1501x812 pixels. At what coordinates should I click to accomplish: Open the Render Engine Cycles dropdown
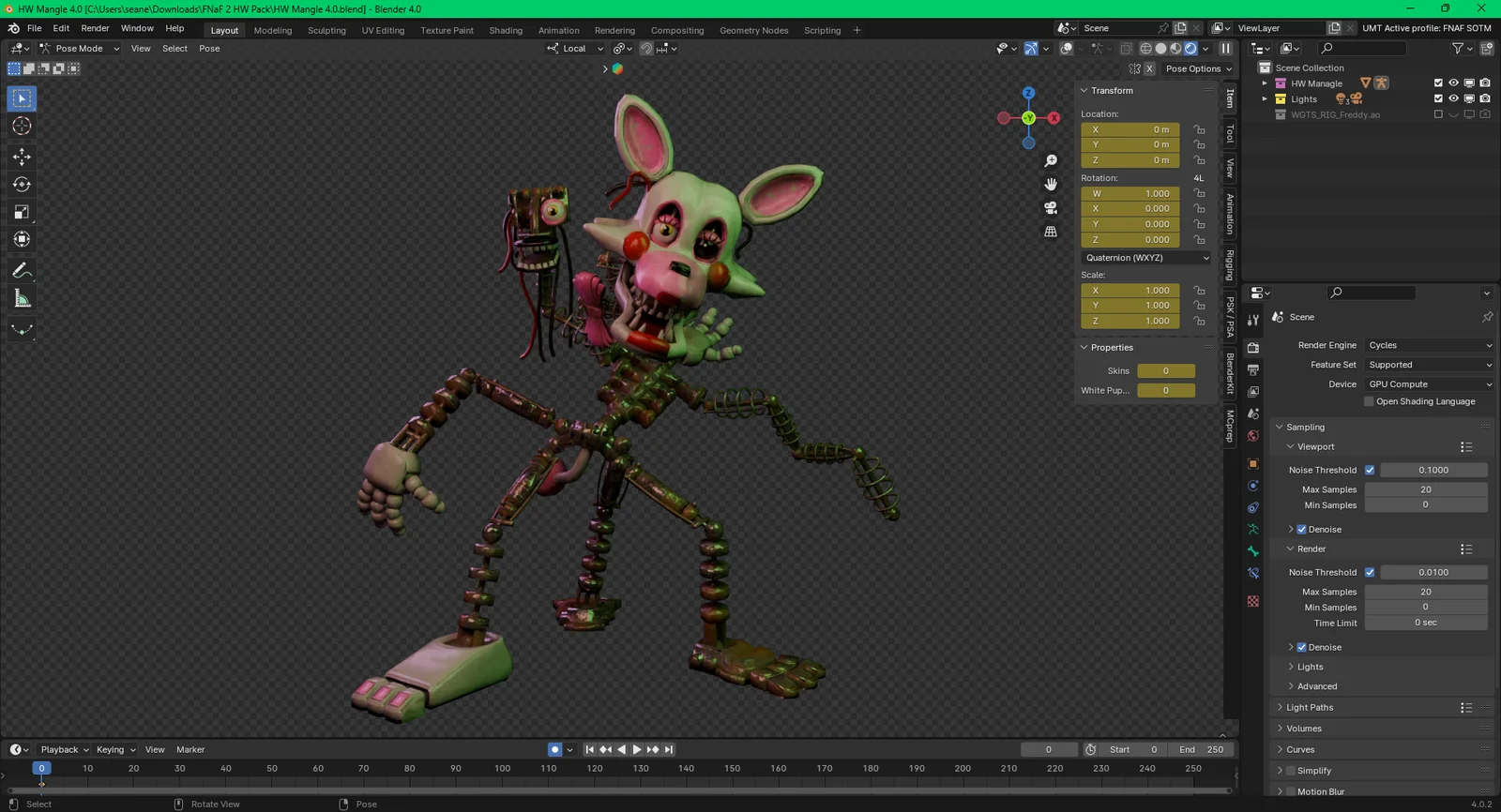click(1429, 345)
